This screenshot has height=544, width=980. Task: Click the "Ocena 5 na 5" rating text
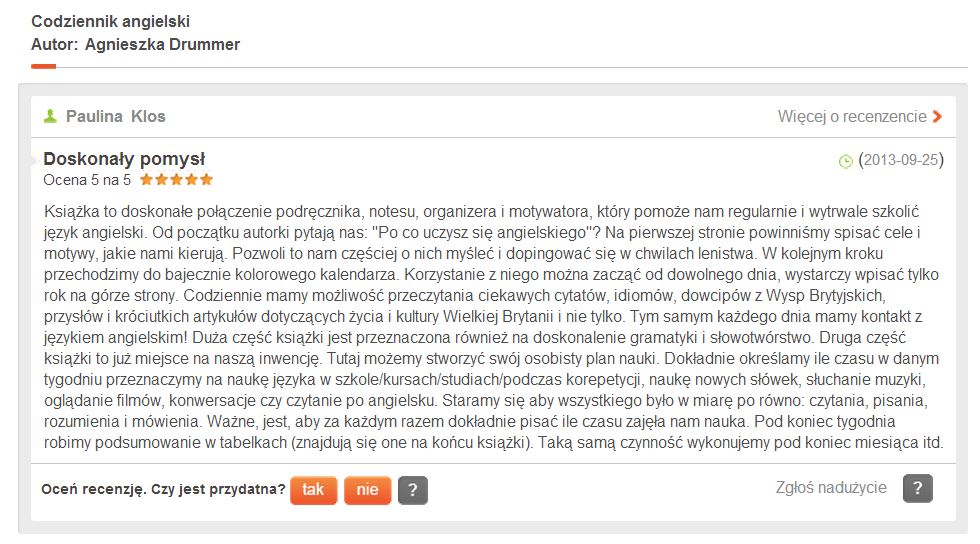click(x=87, y=180)
